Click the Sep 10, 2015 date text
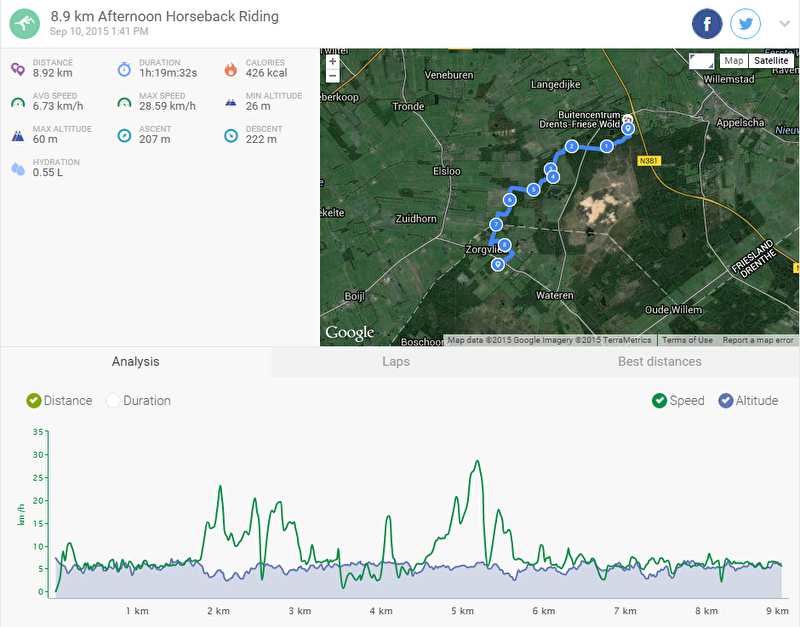Screen dimensions: 800x627 click(99, 32)
